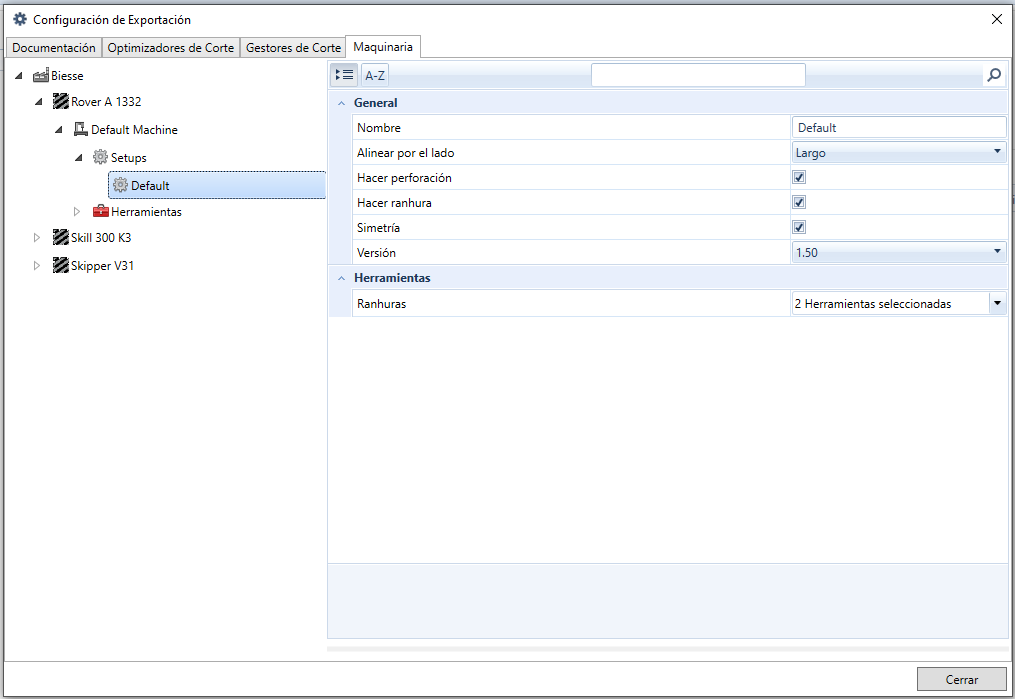Click the magnifier search icon
Image resolution: width=1015 pixels, height=699 pixels.
pyautogui.click(x=994, y=75)
